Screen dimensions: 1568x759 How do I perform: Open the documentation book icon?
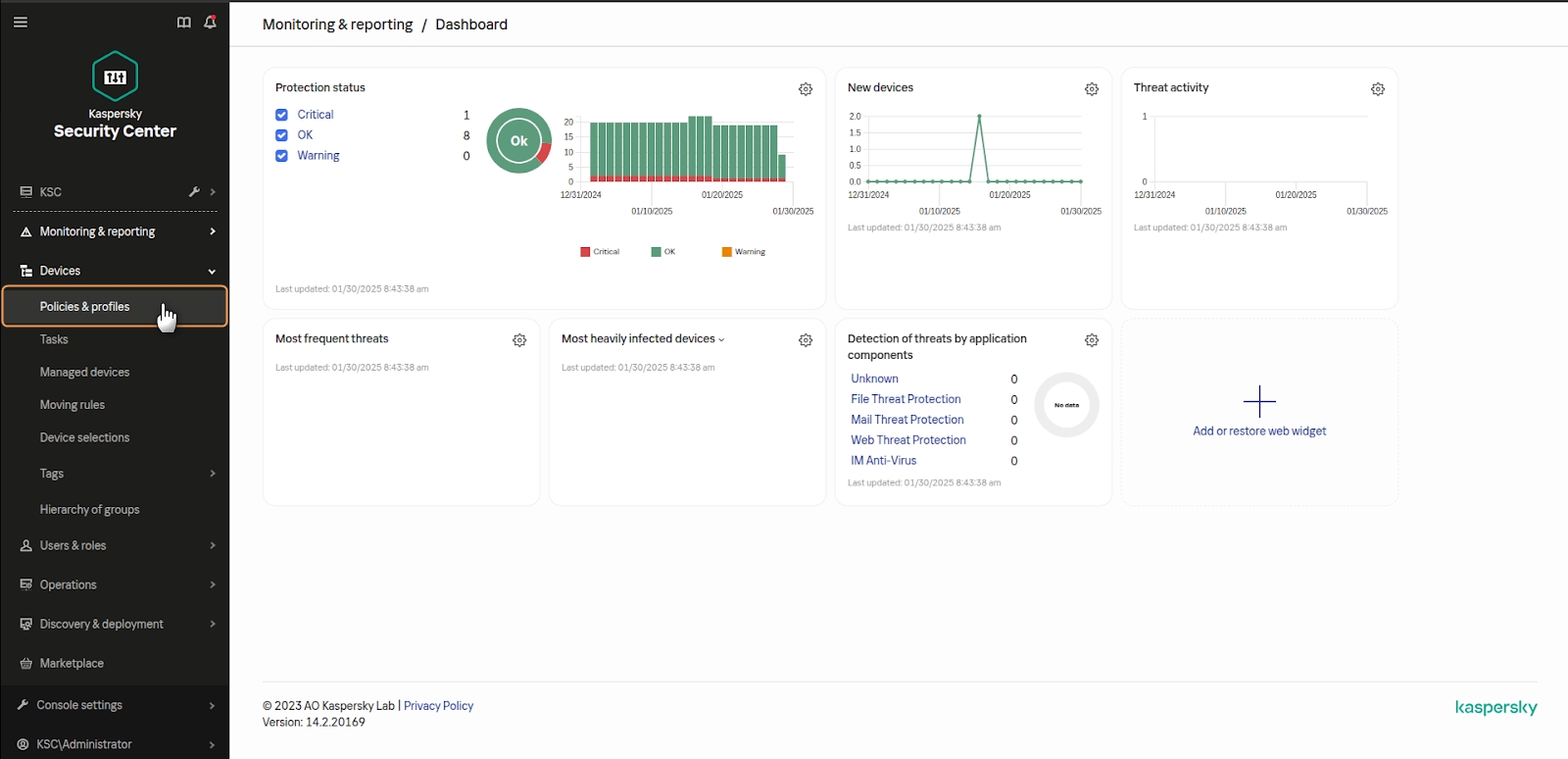point(183,23)
